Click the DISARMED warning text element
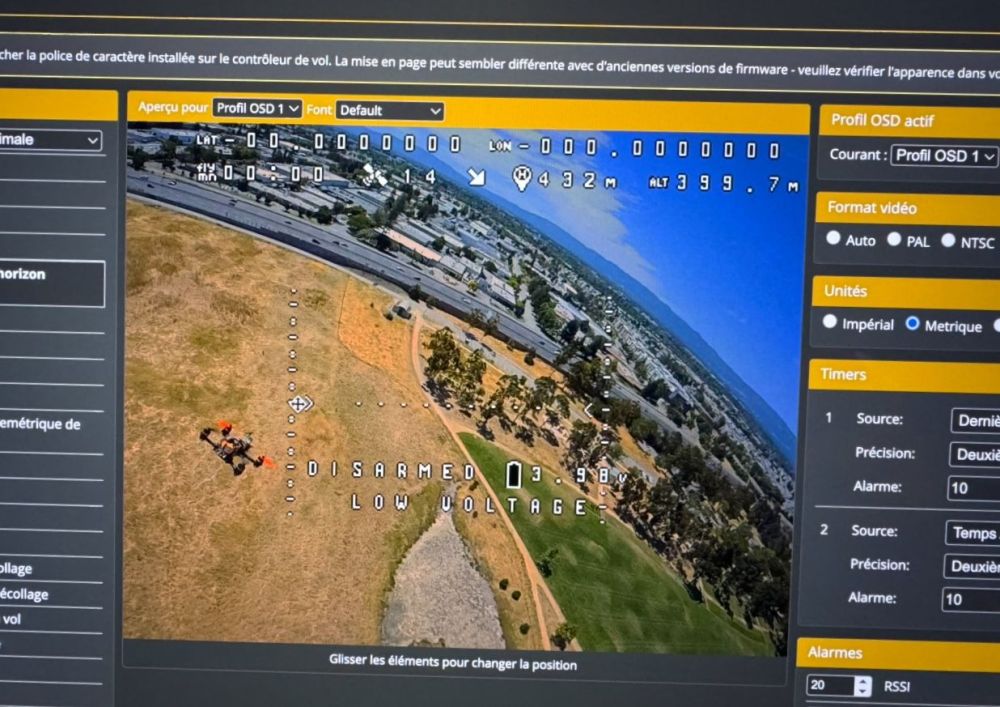 click(392, 469)
